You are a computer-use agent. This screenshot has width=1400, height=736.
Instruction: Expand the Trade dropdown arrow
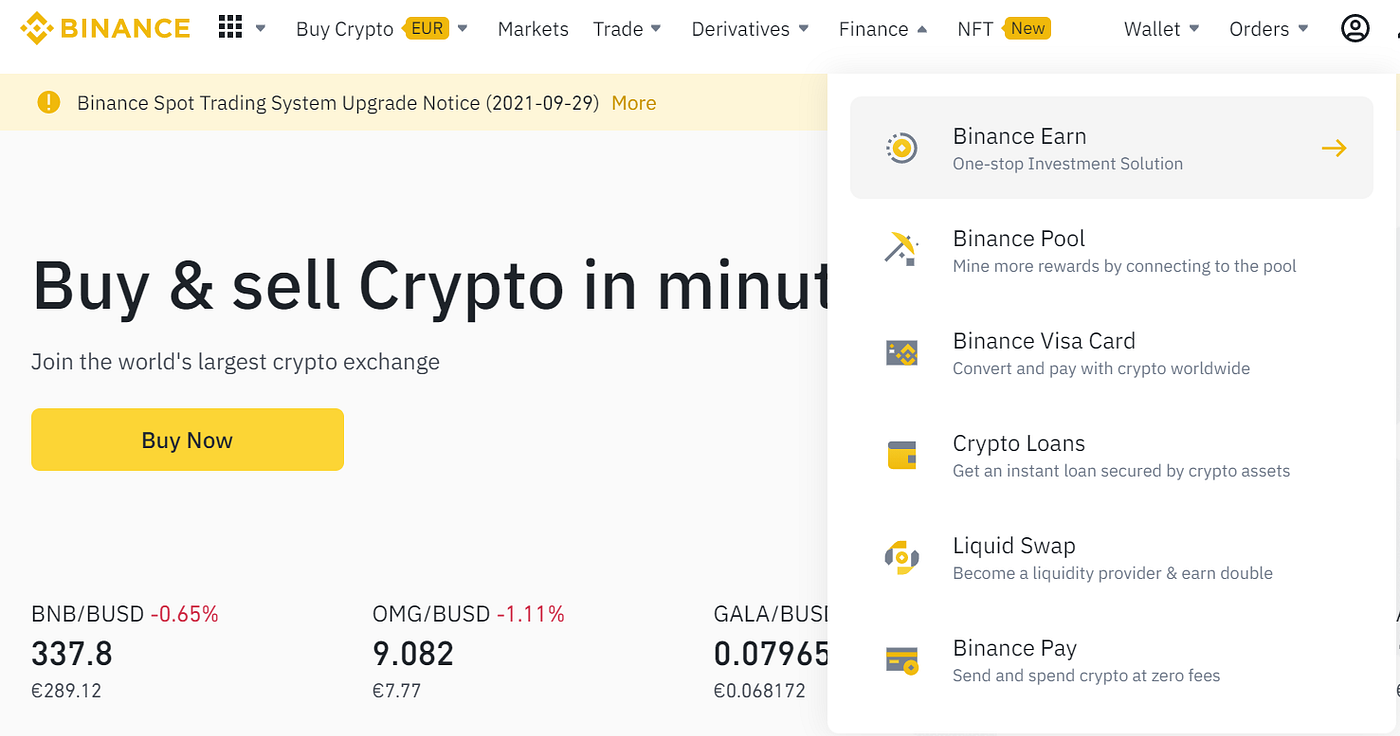(x=656, y=29)
